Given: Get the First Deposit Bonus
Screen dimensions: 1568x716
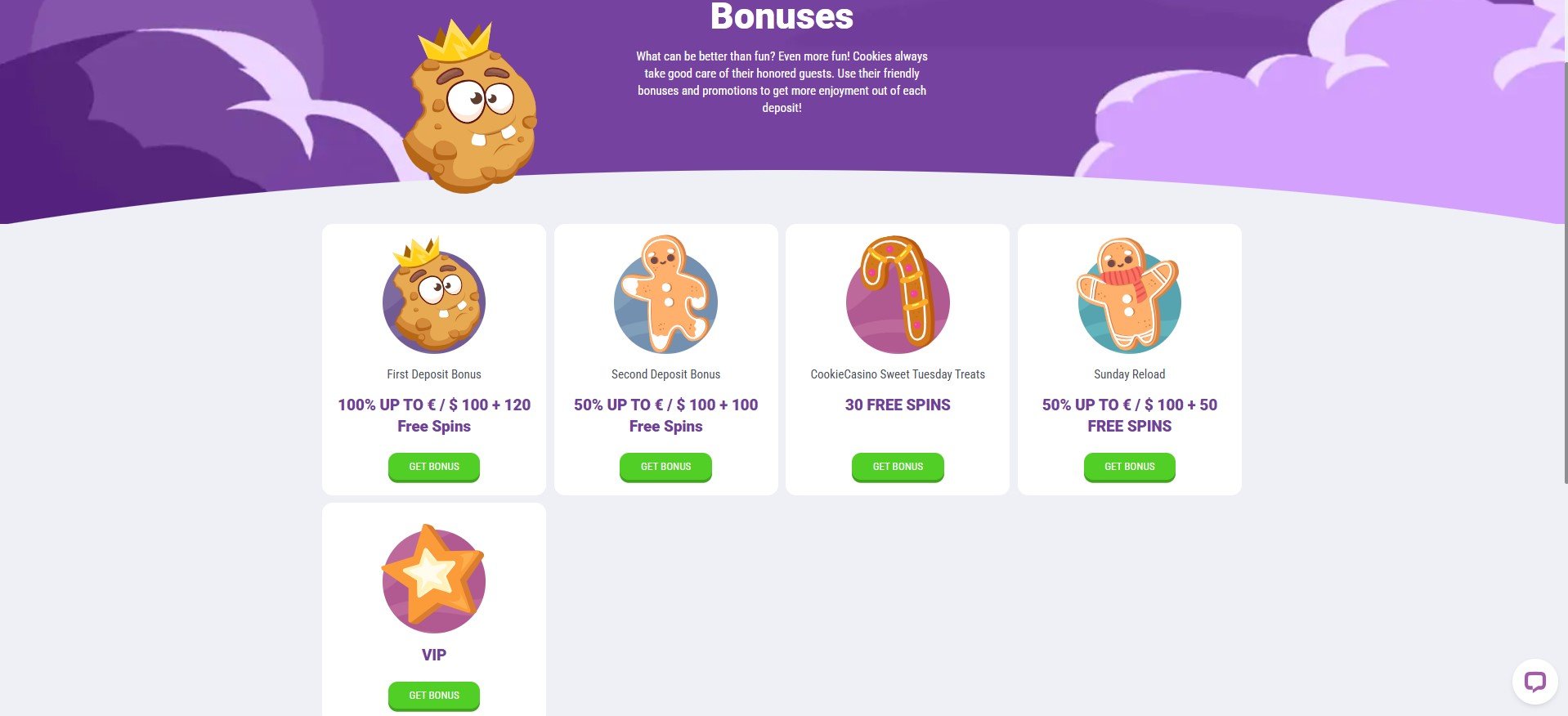Looking at the screenshot, I should pos(434,467).
